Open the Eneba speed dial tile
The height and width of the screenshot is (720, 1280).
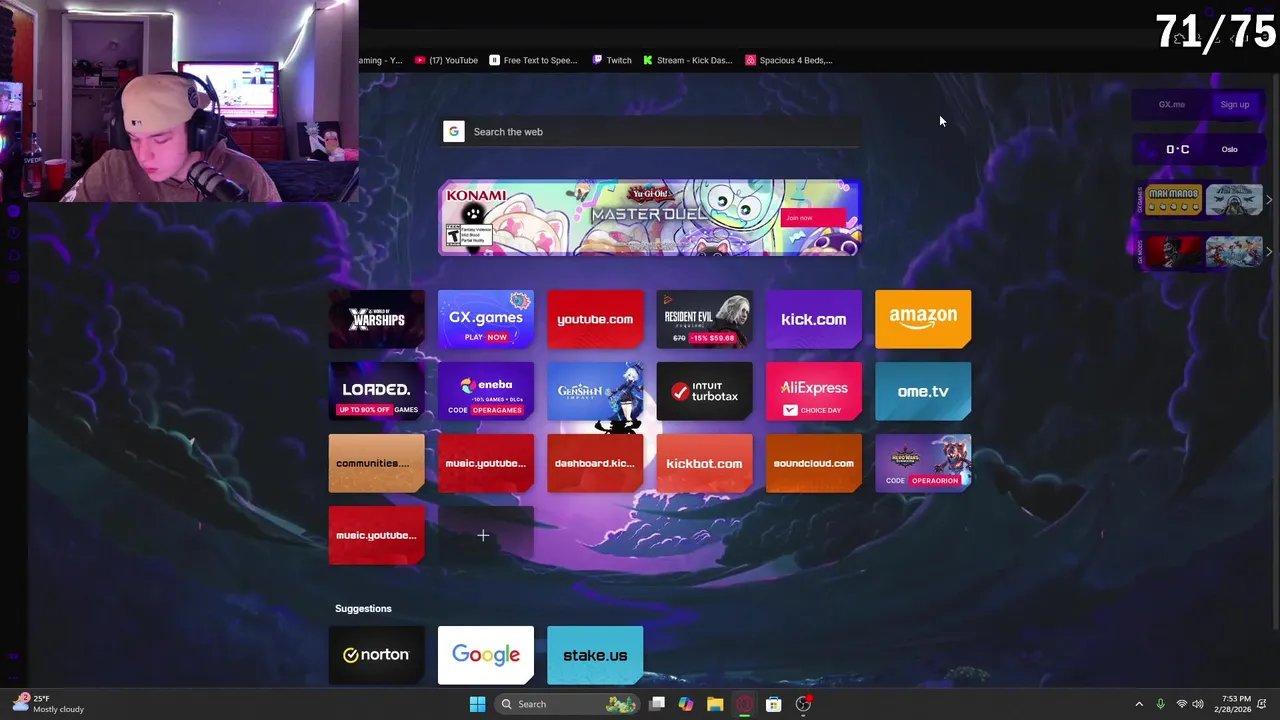click(x=485, y=391)
